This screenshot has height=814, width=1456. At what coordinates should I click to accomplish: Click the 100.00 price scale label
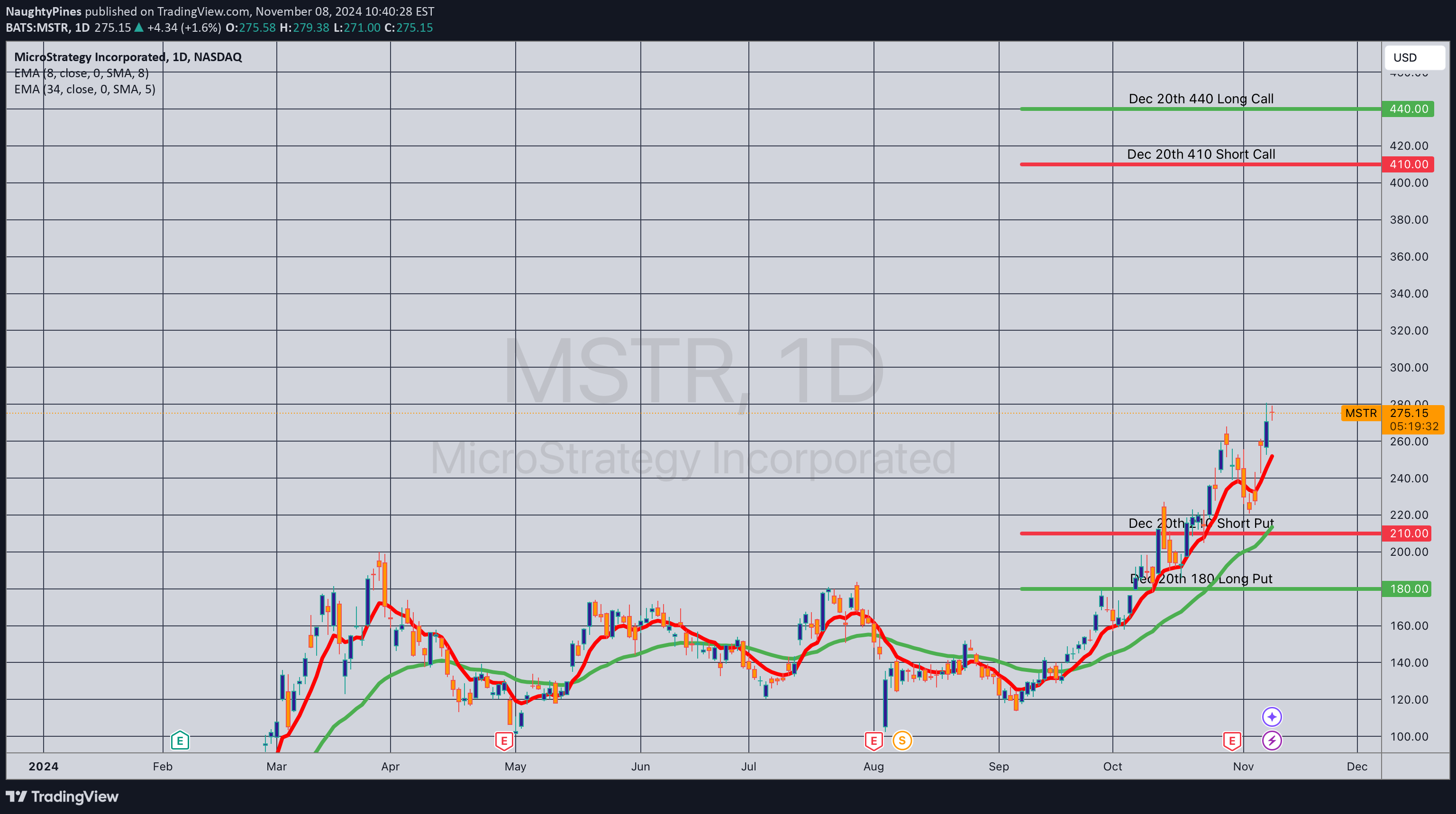1409,736
